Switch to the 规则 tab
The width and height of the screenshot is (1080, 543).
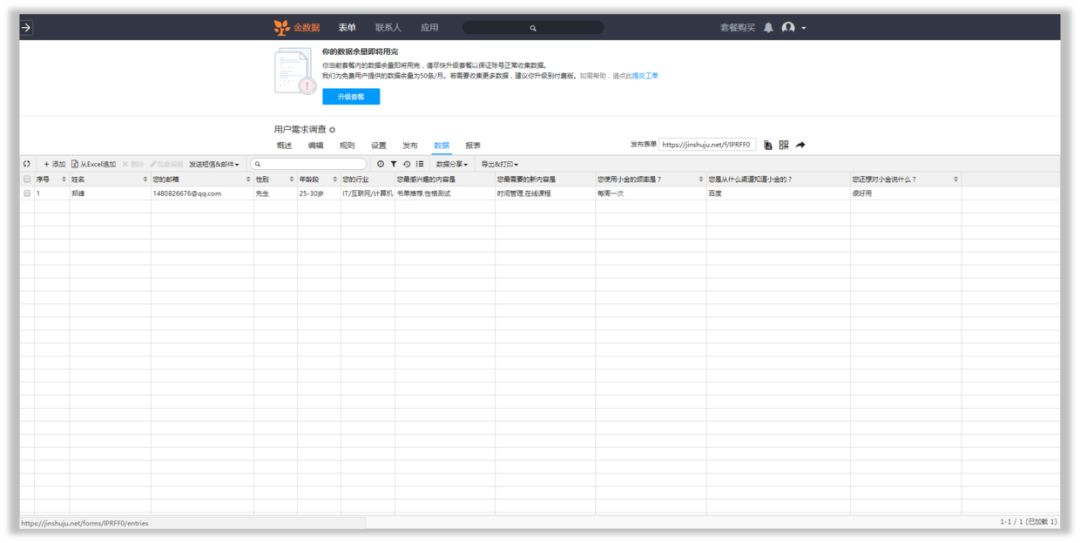347,145
